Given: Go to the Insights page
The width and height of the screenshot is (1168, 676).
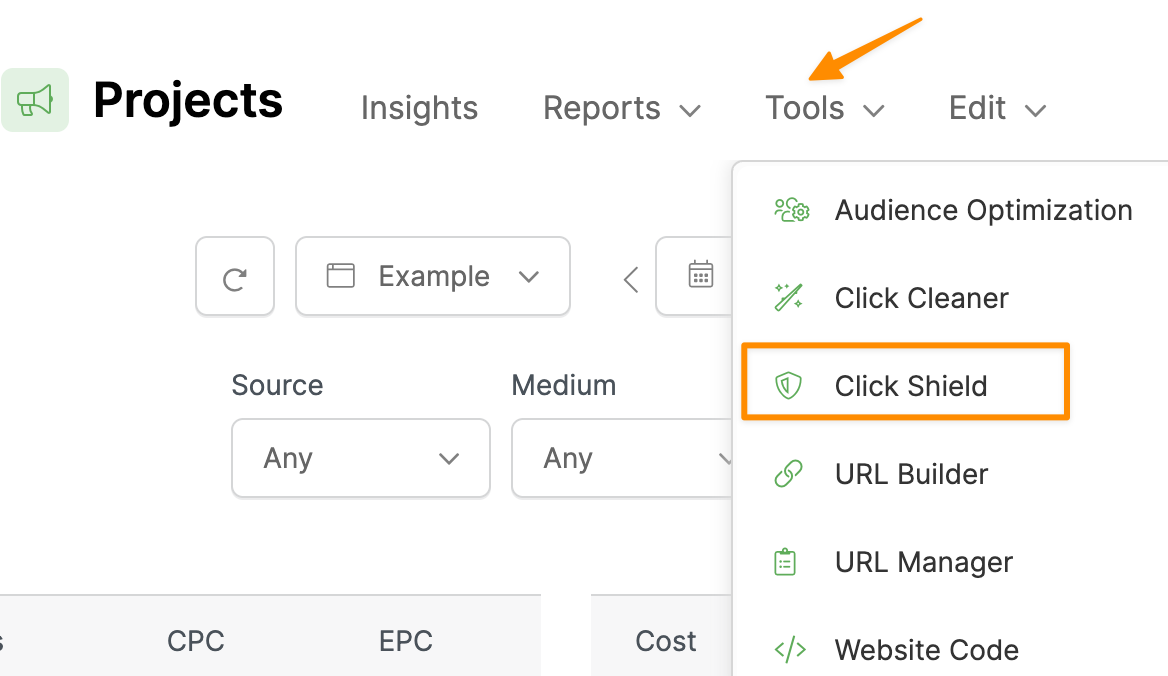Looking at the screenshot, I should (x=419, y=108).
